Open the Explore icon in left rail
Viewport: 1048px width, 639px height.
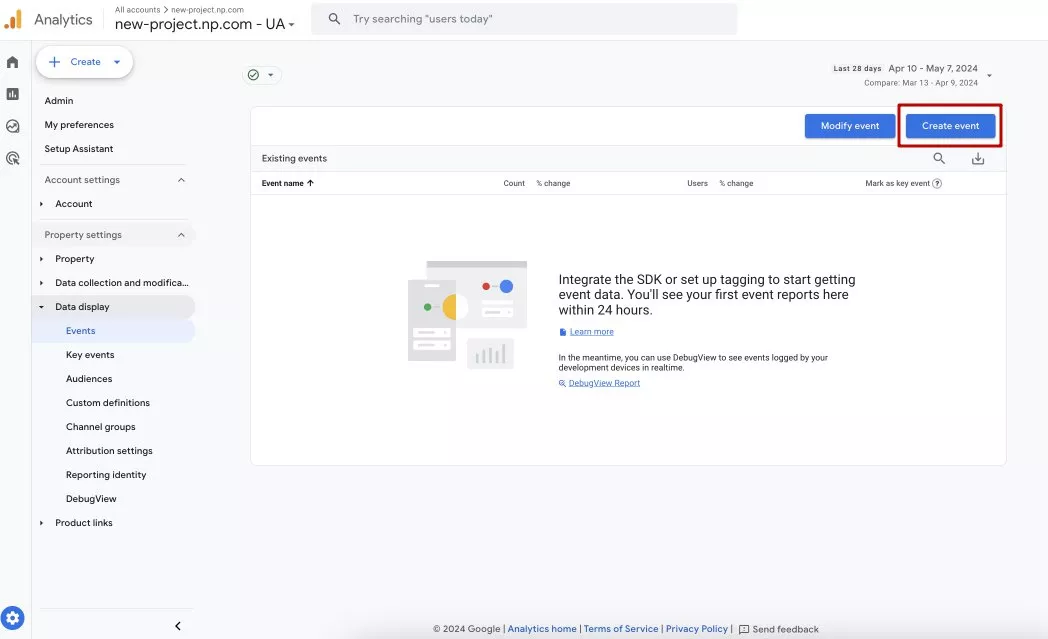coord(12,126)
